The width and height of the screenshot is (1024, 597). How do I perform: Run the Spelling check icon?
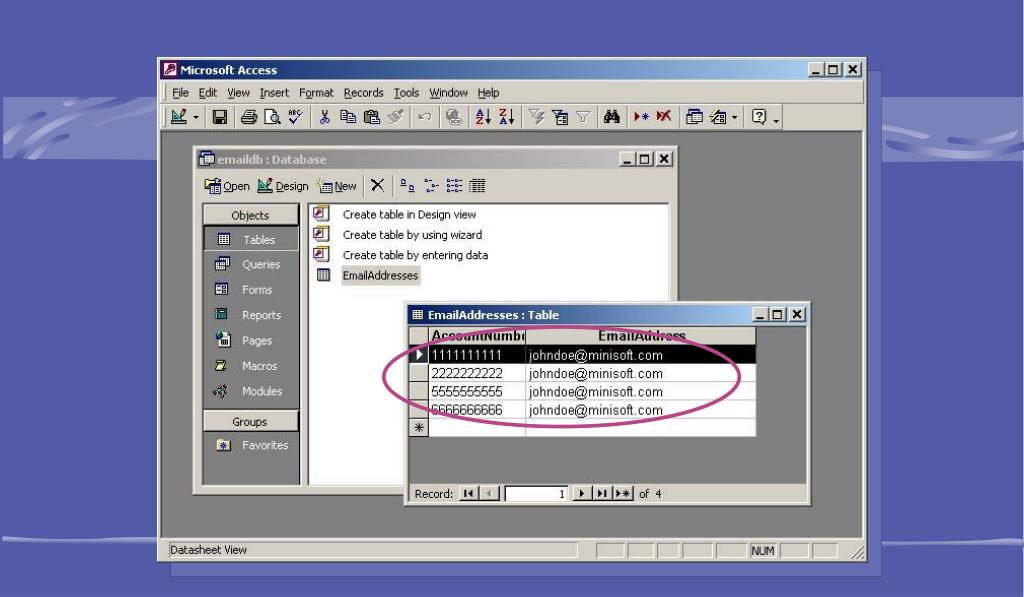click(x=295, y=117)
